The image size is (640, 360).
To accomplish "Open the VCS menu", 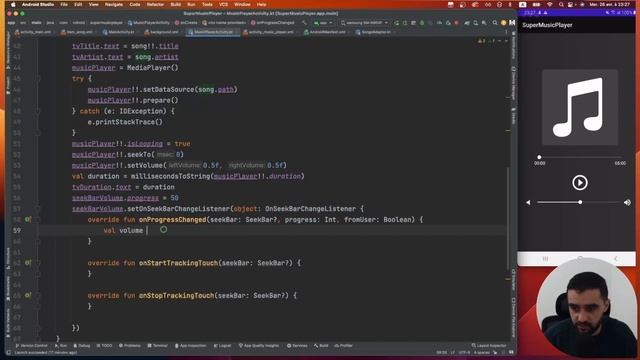I will (x=223, y=4).
